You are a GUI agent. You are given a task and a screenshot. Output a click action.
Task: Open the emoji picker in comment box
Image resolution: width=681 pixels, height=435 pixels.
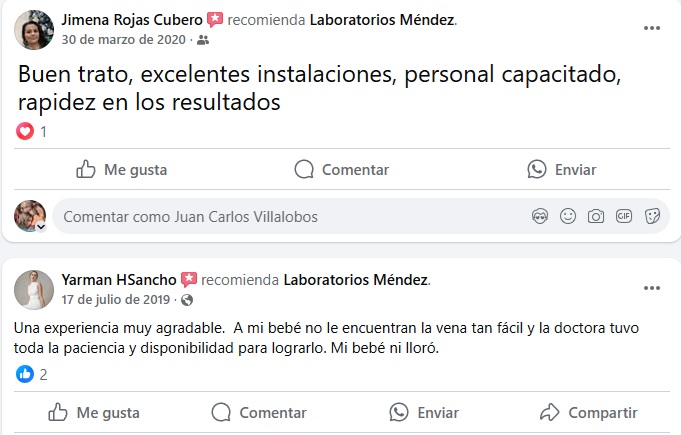568,216
